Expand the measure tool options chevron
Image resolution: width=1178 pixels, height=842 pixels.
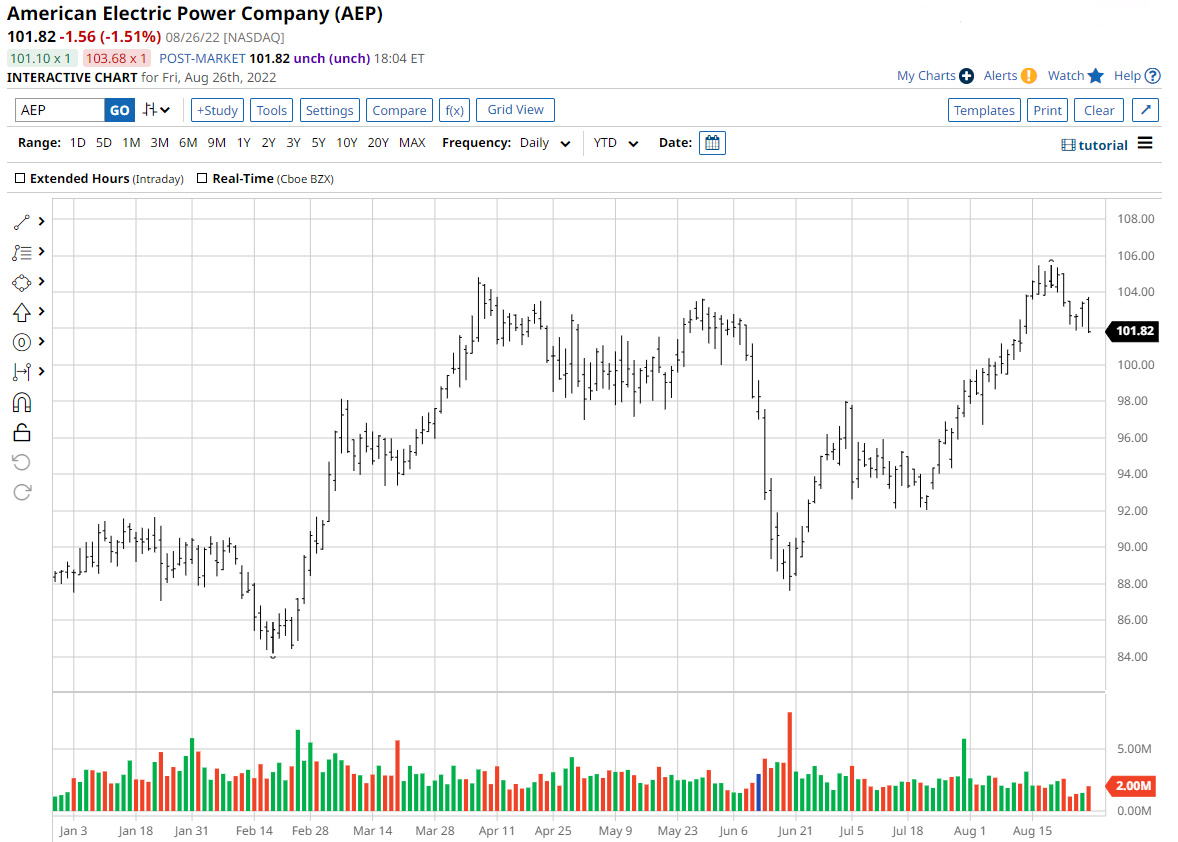(41, 371)
